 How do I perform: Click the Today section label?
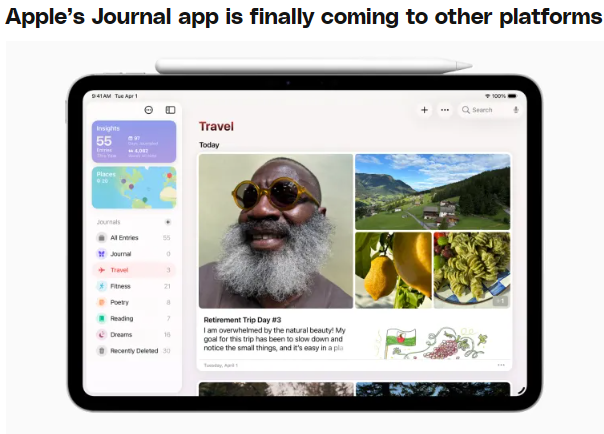point(209,145)
